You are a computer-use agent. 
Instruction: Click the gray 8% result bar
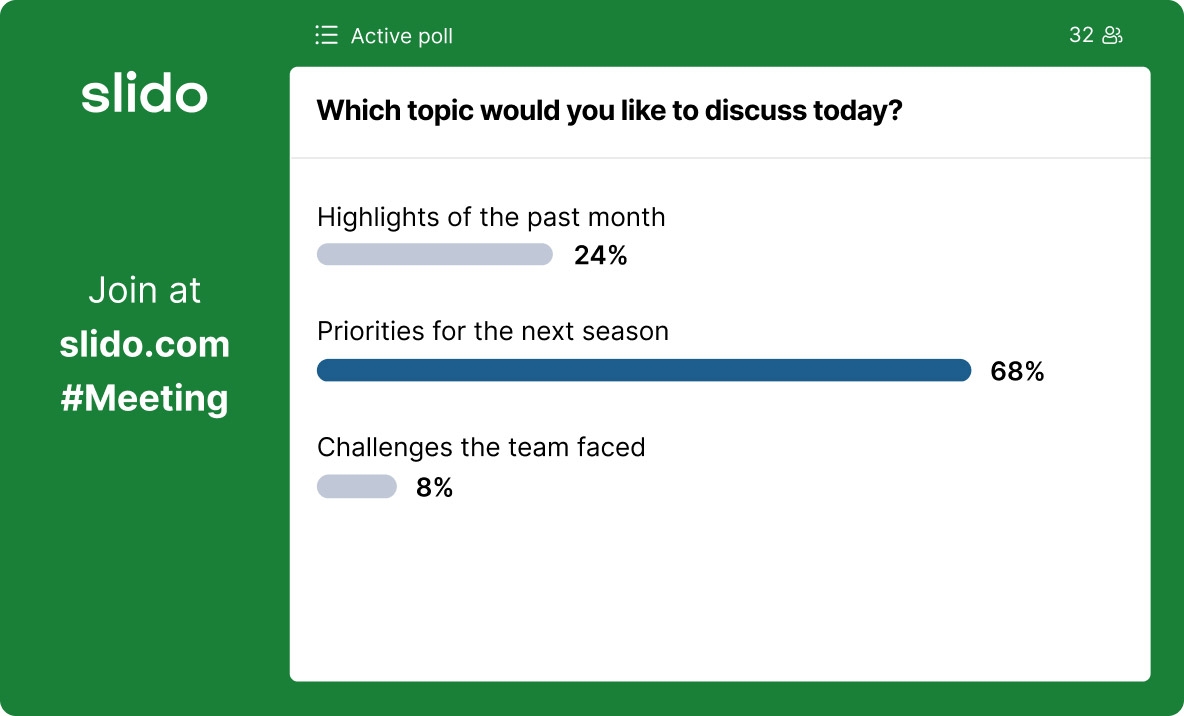click(x=357, y=487)
